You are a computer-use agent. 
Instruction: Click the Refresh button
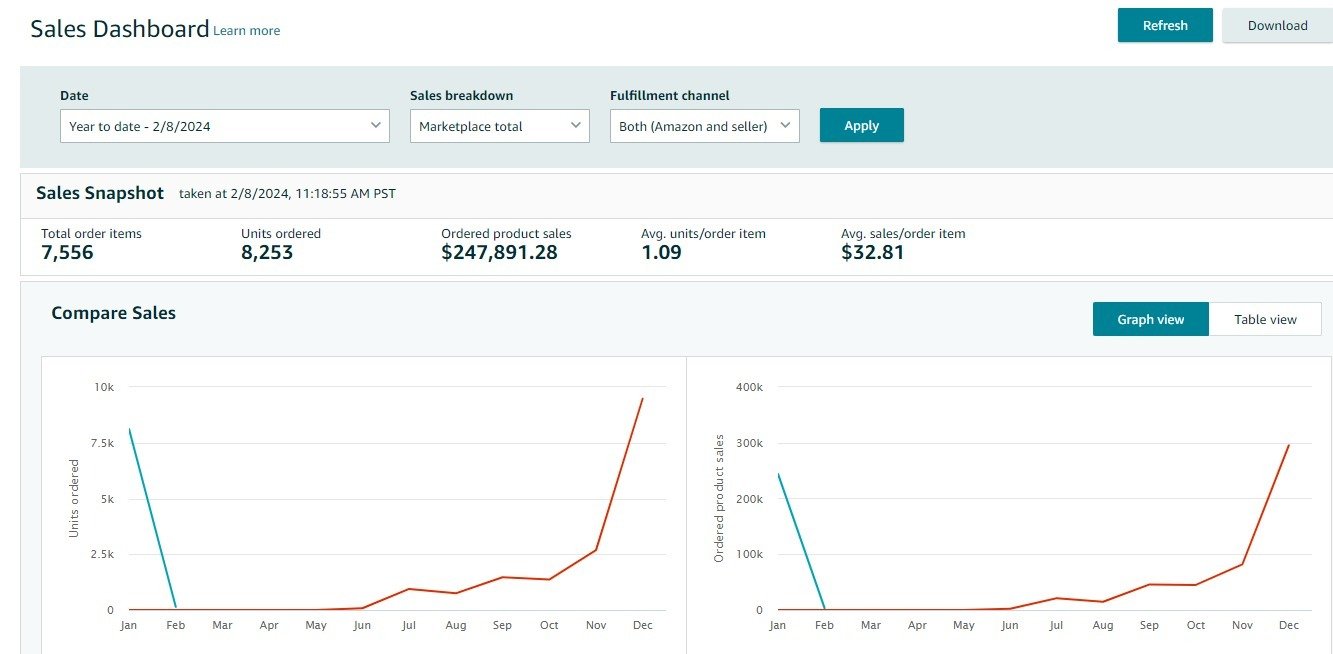[x=1164, y=25]
